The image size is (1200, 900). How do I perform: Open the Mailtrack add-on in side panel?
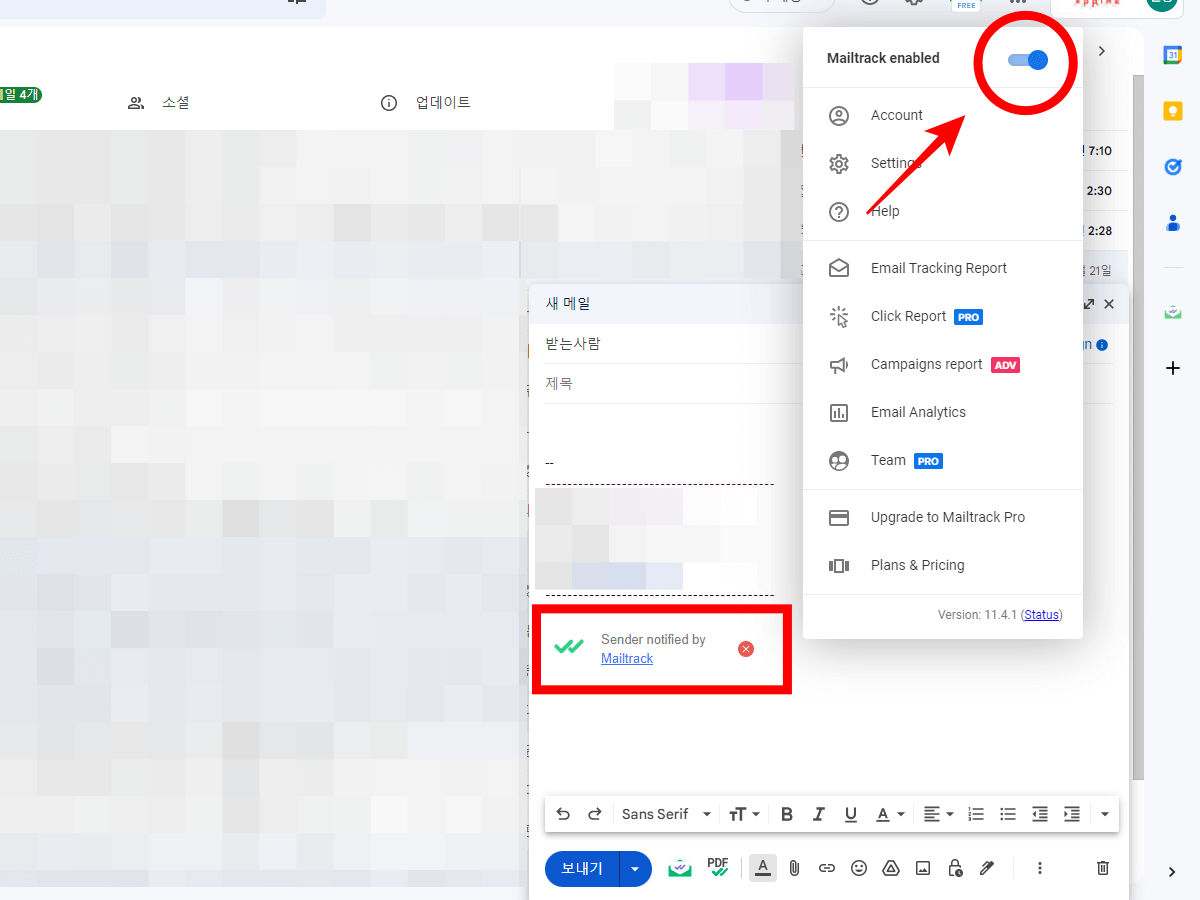1173,312
